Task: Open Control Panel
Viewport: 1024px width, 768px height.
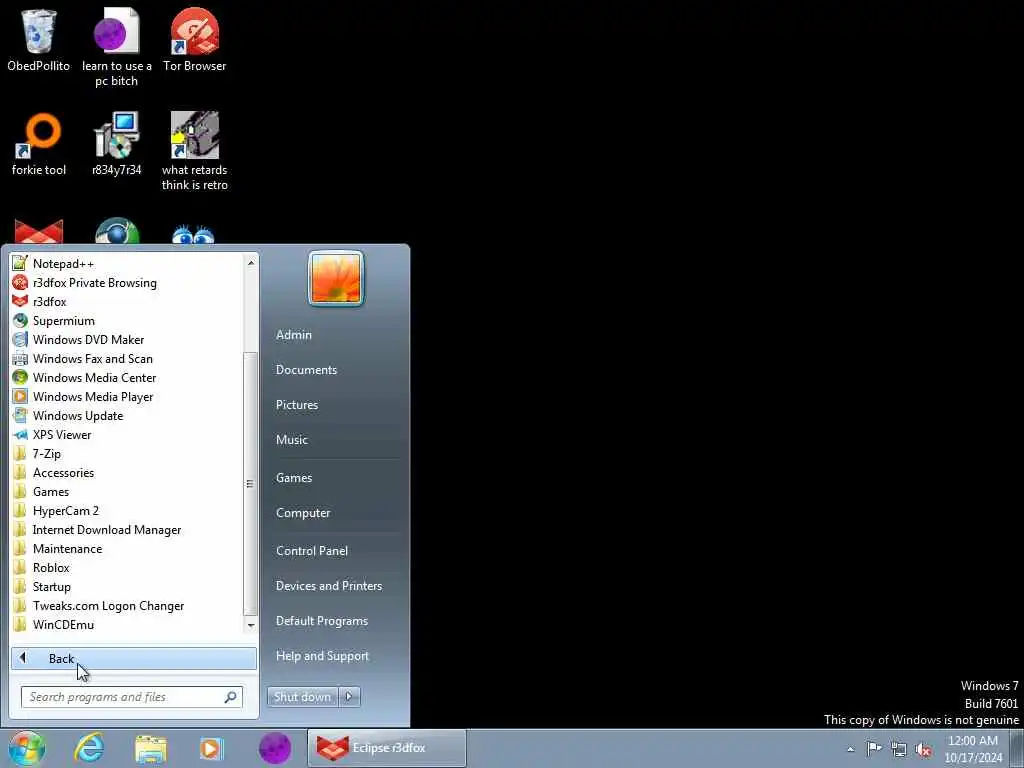Action: click(x=312, y=551)
